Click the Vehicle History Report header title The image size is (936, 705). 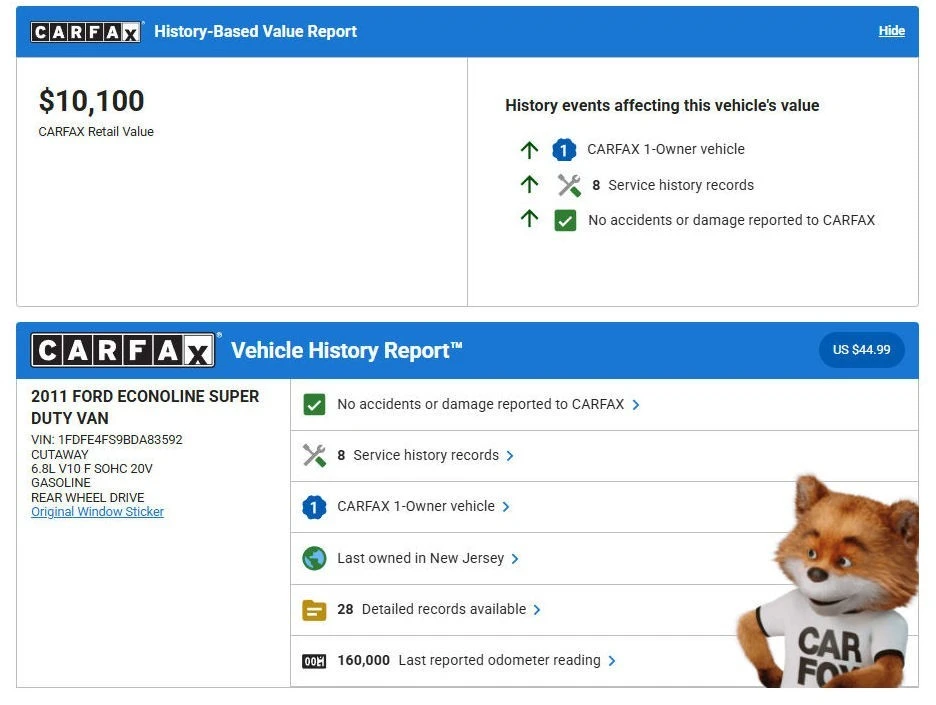(347, 350)
